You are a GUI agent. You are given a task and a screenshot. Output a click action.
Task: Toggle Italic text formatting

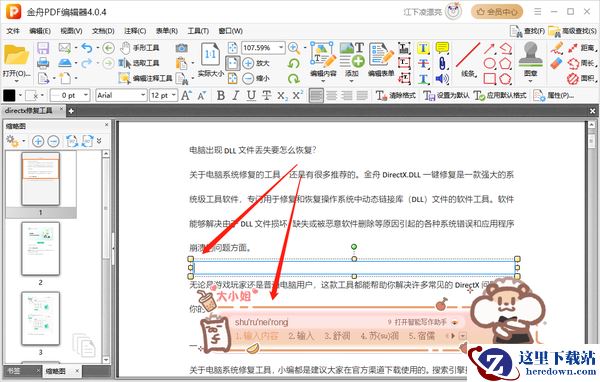(x=236, y=95)
